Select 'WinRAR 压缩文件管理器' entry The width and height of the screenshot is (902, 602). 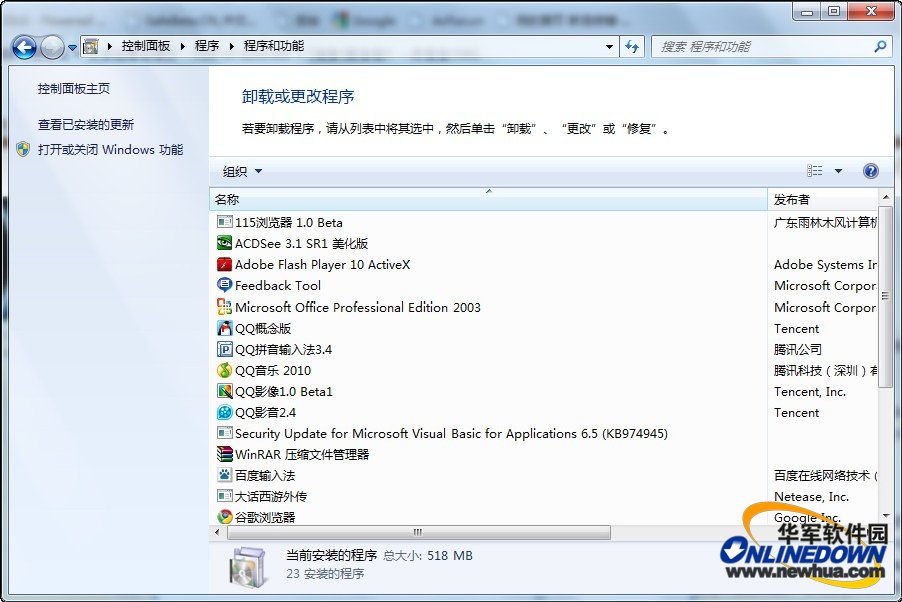pos(302,455)
